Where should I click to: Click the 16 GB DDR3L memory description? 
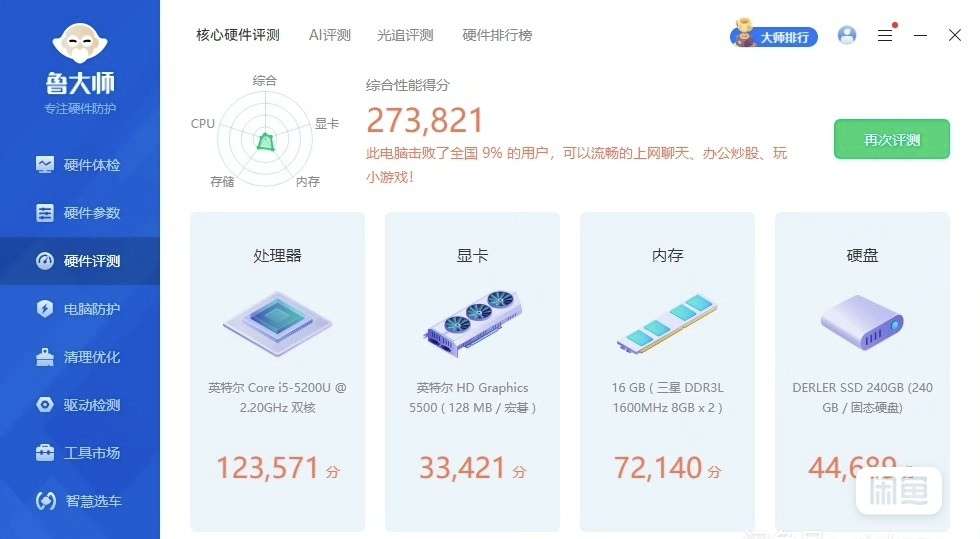click(668, 398)
